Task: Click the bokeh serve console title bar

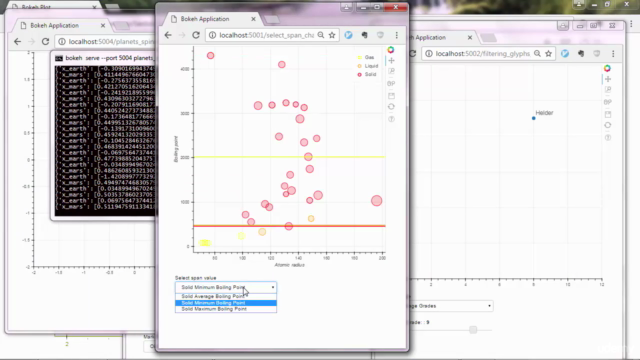Action: tap(104, 58)
